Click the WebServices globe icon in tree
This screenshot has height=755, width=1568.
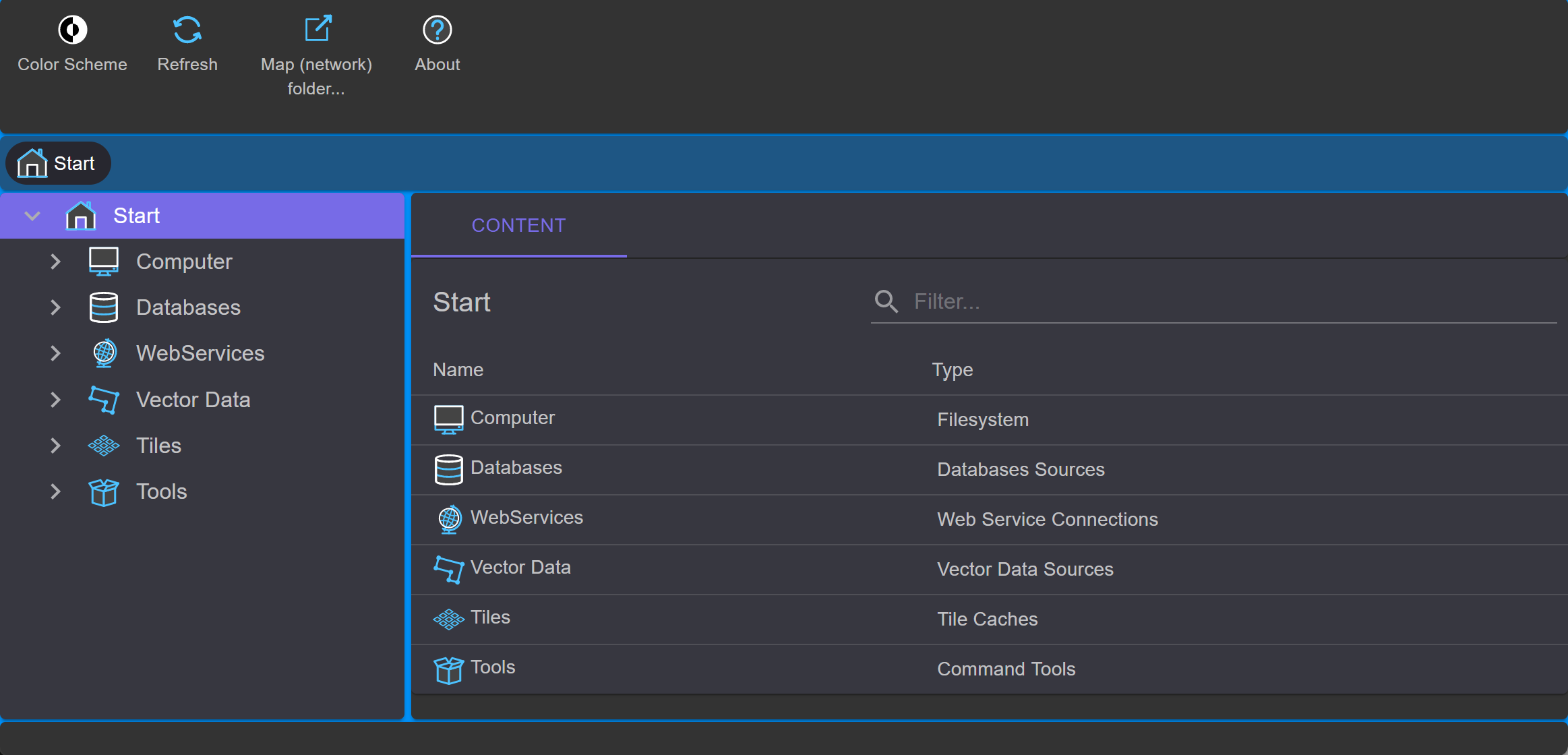(104, 353)
